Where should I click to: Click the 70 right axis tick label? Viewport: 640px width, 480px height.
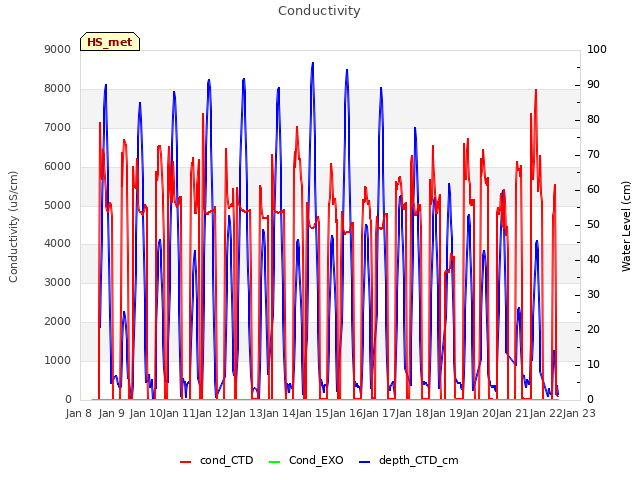click(x=593, y=155)
